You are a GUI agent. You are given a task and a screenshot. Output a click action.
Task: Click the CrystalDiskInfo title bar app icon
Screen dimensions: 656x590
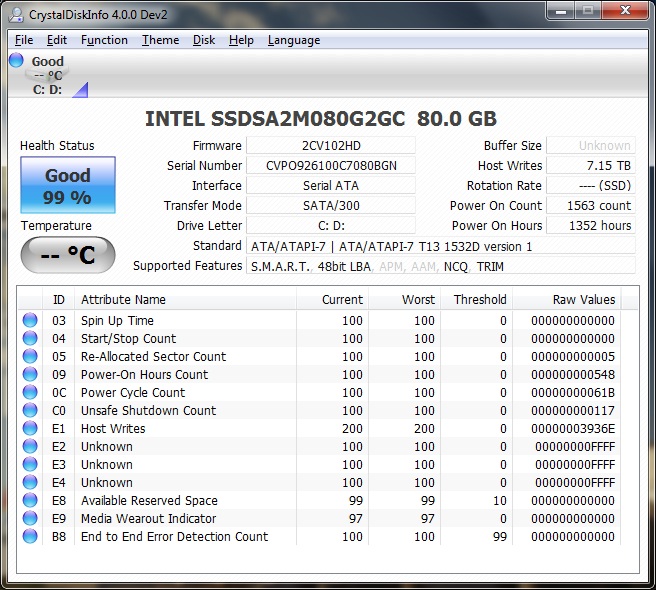[16, 15]
